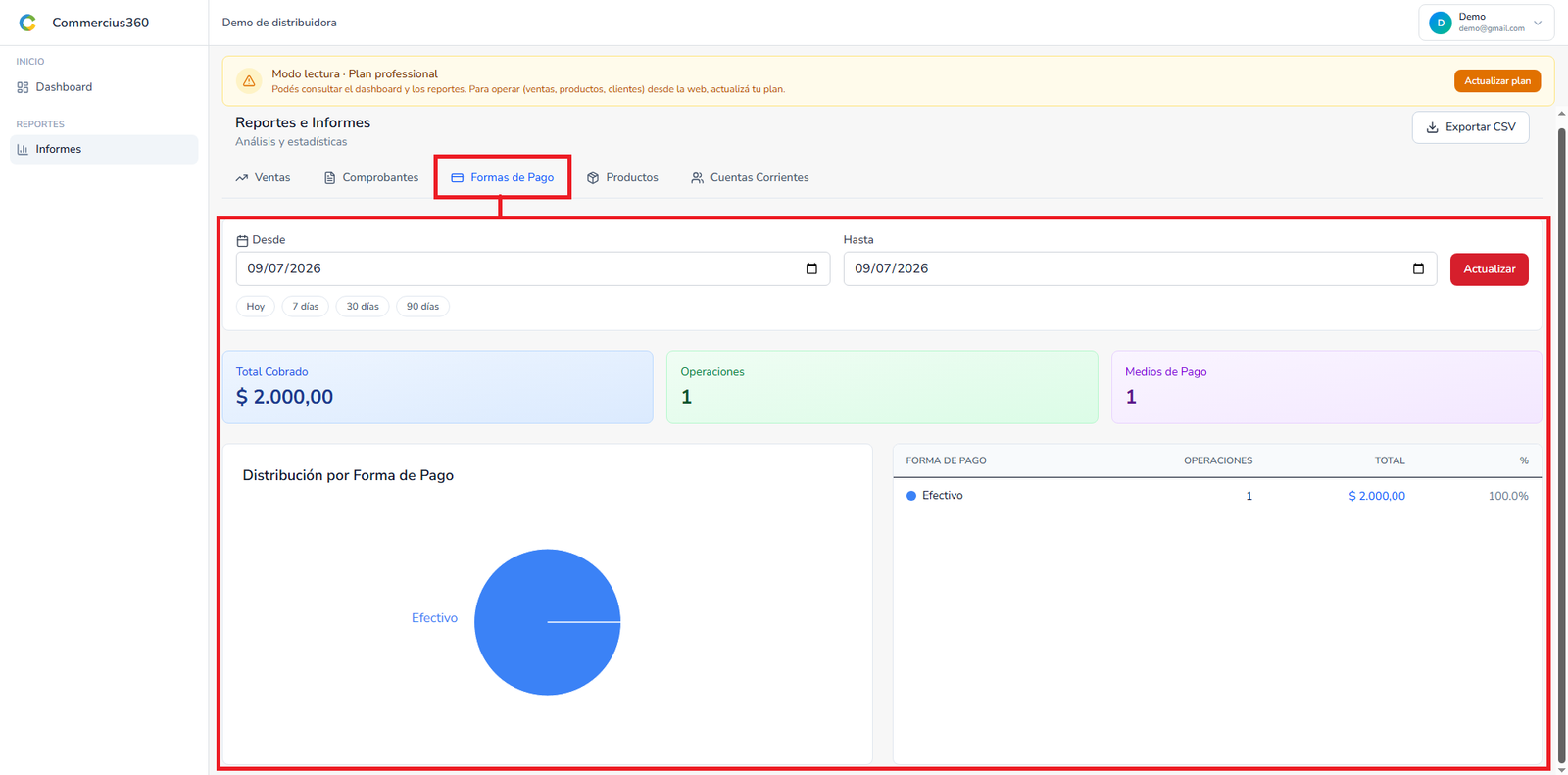Click the Distribución por Forma de Pago heading
This screenshot has height=775, width=1568.
click(x=348, y=475)
